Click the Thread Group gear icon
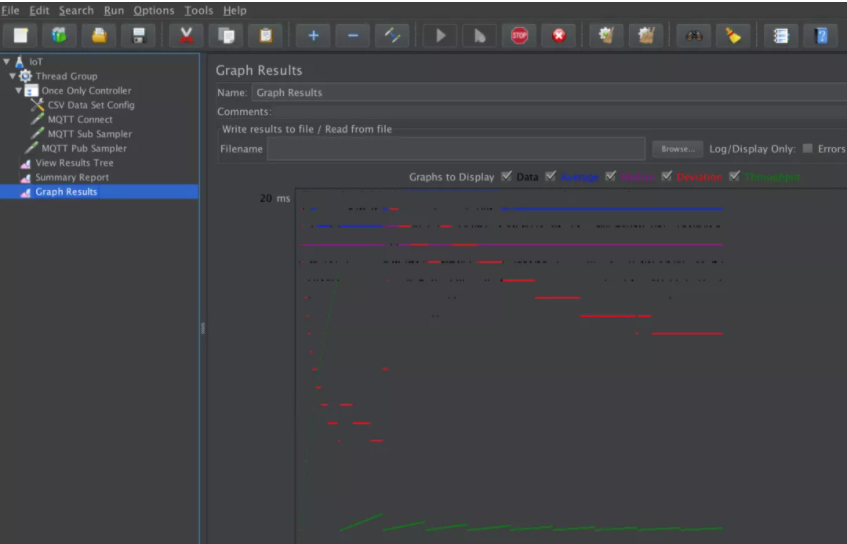Screen dimensions: 847x544 click(x=25, y=76)
